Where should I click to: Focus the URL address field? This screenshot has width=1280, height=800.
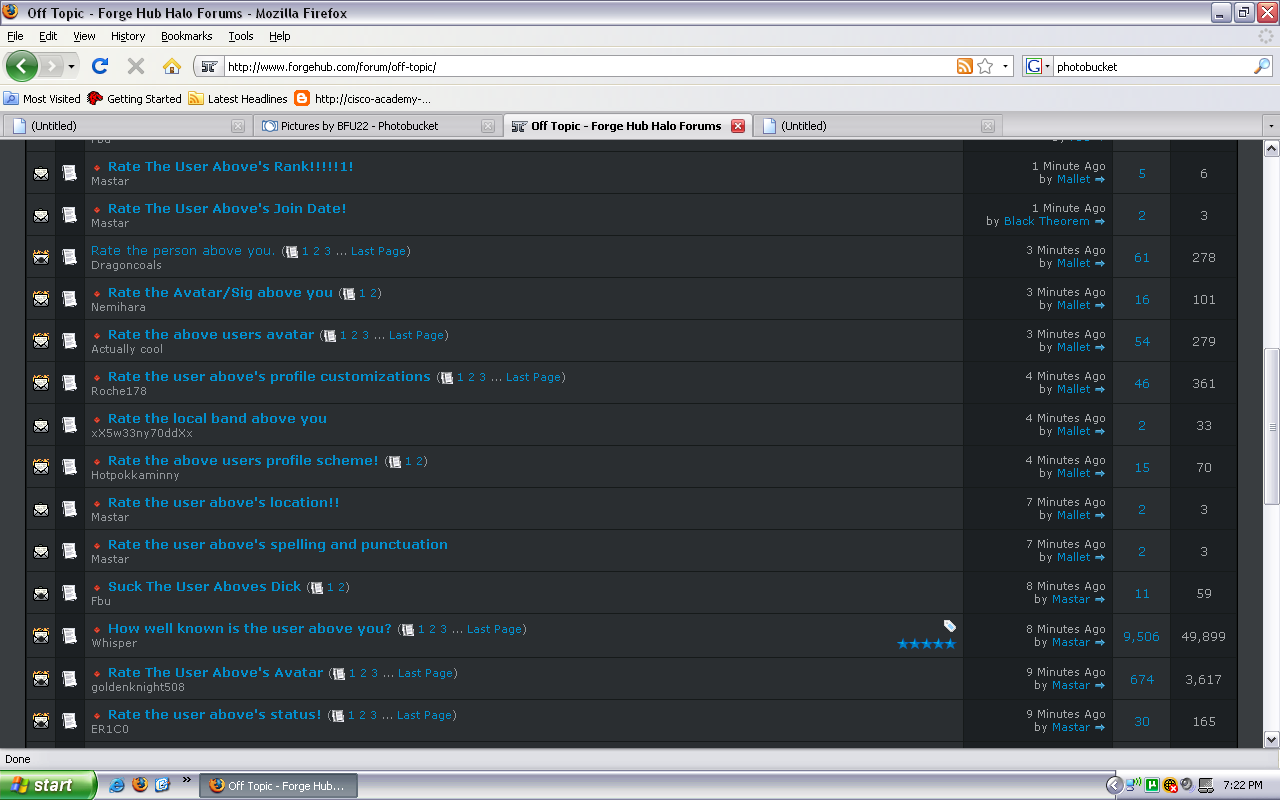(x=588, y=66)
